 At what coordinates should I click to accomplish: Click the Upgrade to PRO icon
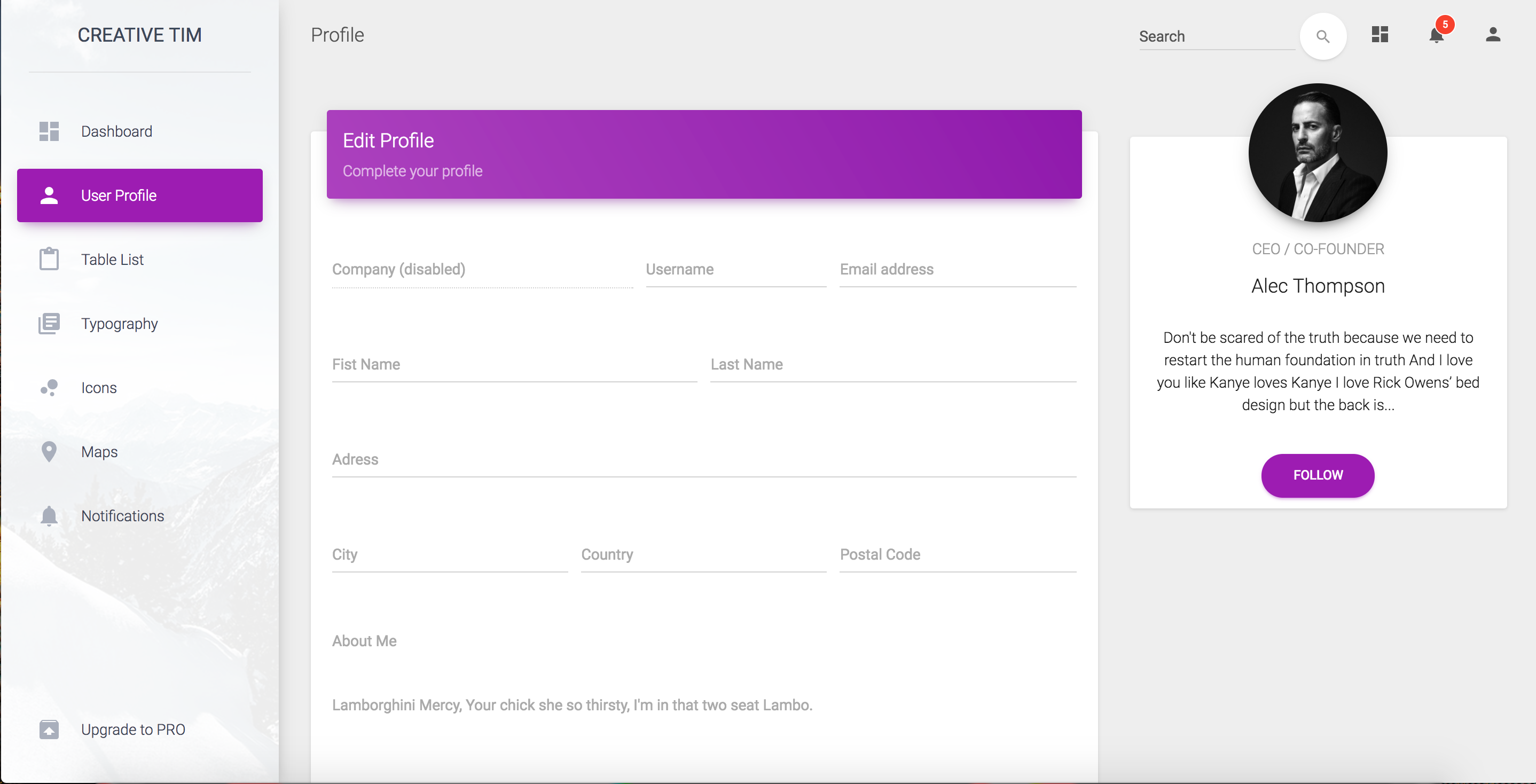tap(49, 729)
